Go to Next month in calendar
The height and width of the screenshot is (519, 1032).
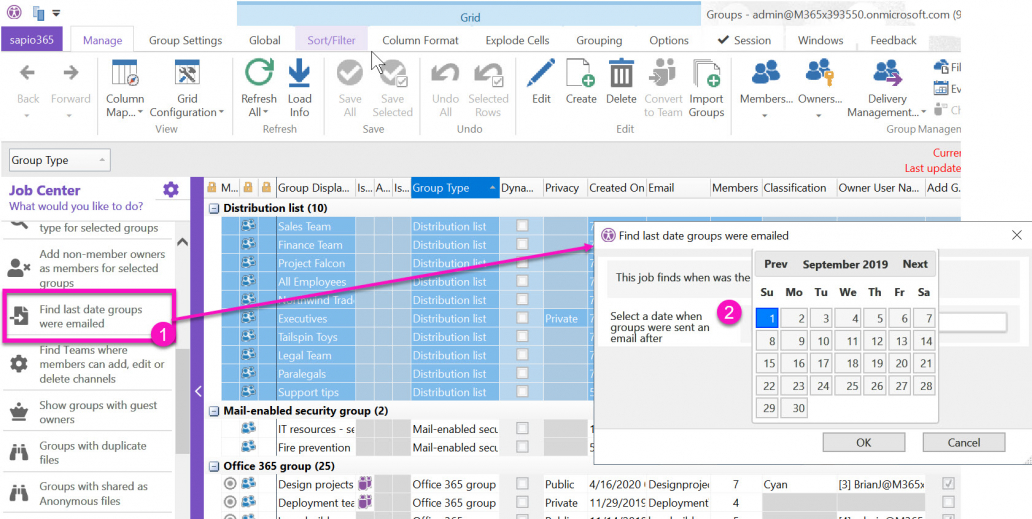[x=915, y=264]
